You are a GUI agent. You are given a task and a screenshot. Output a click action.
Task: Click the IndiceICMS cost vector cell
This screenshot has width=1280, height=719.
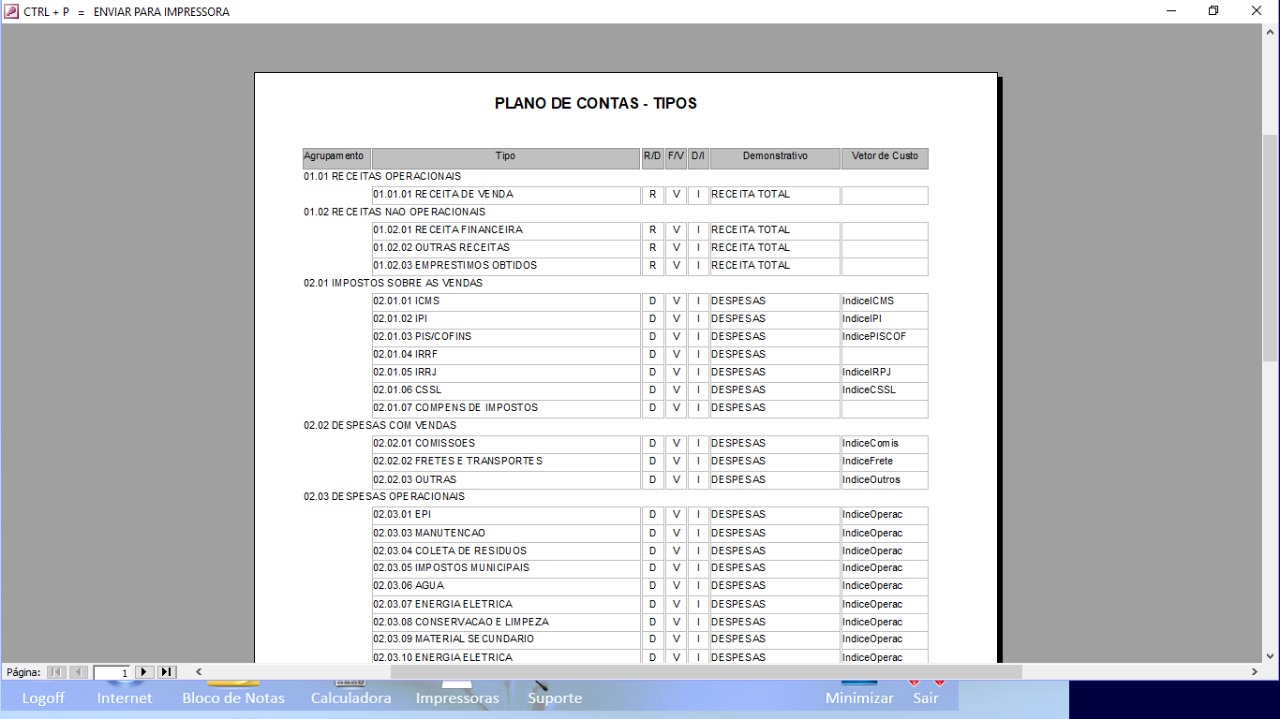click(x=885, y=301)
